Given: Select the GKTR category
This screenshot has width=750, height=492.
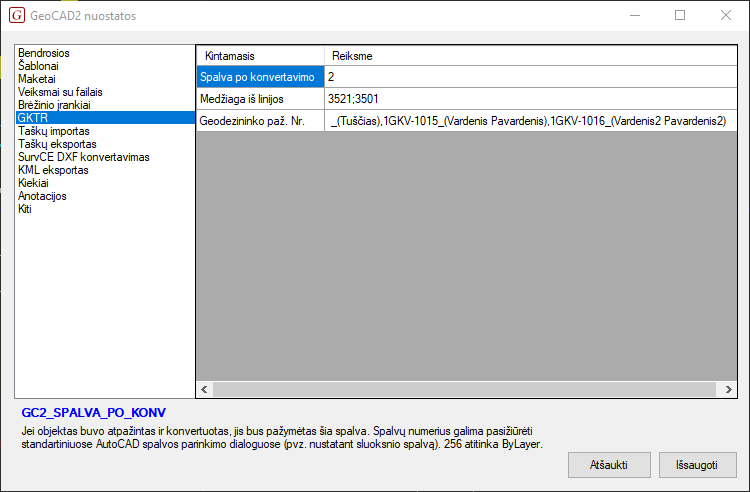Looking at the screenshot, I should [105, 118].
